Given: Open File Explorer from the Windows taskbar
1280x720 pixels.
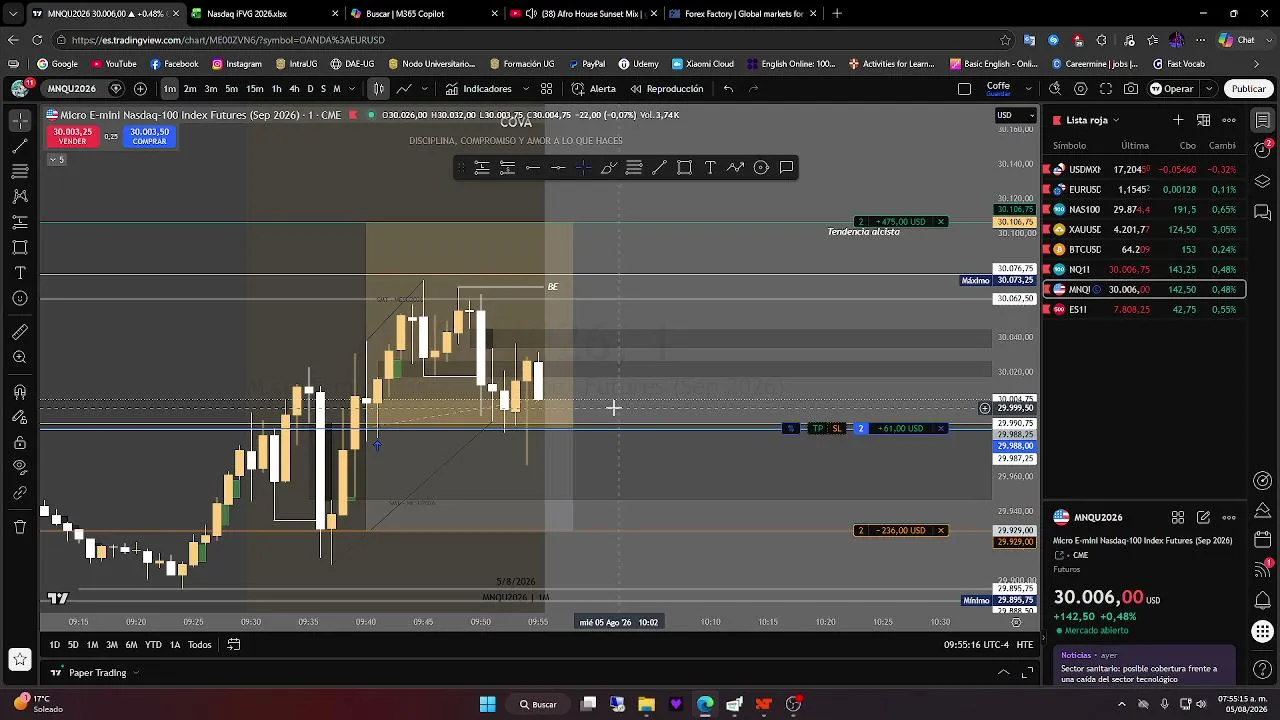Looking at the screenshot, I should [646, 704].
